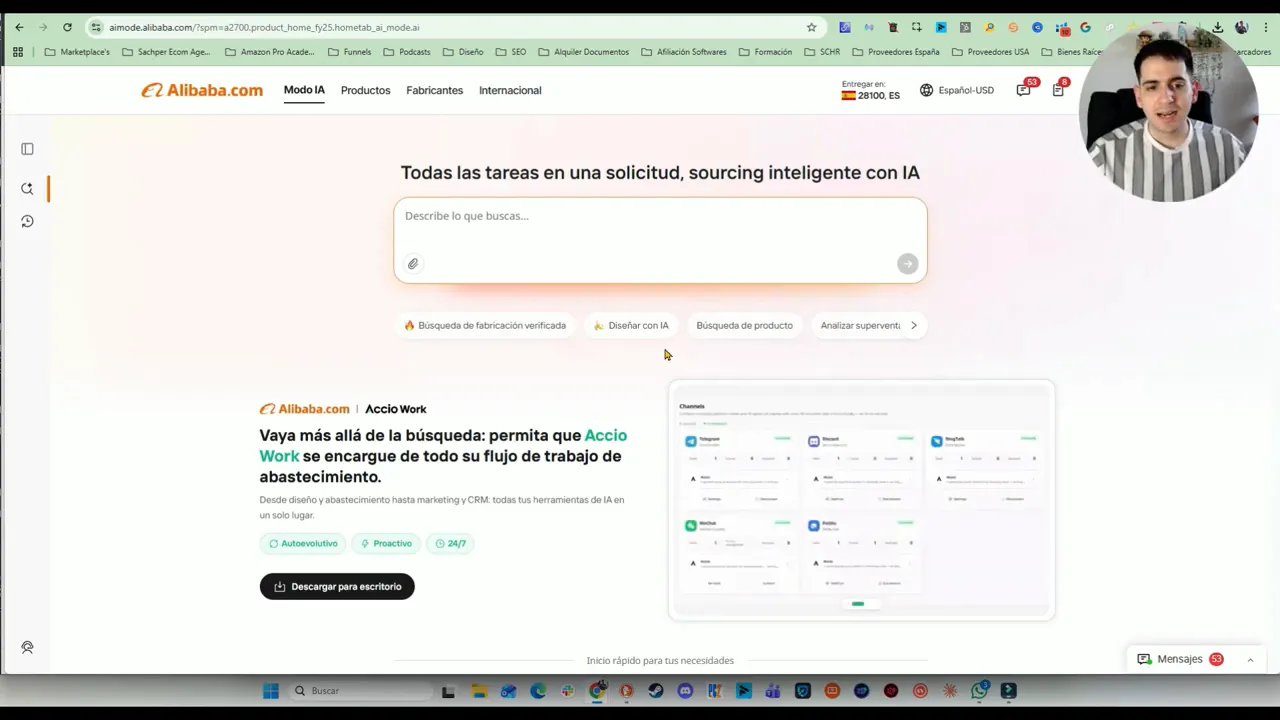Viewport: 1280px width, 720px height.
Task: Open the Podcasts bookmark folder
Action: pos(407,52)
